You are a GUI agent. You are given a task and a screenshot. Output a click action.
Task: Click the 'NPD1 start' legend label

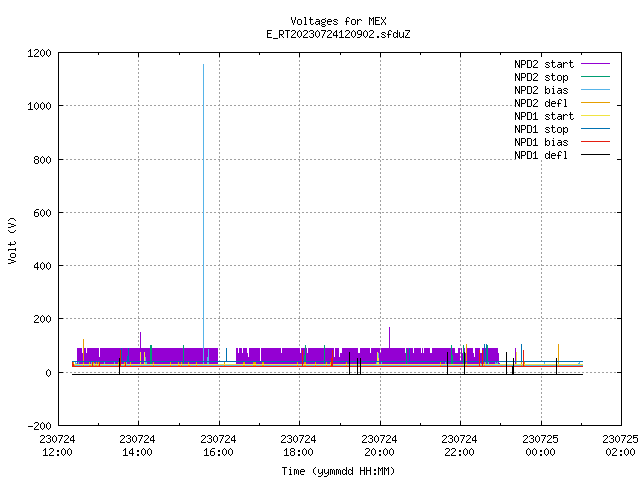coord(544,116)
